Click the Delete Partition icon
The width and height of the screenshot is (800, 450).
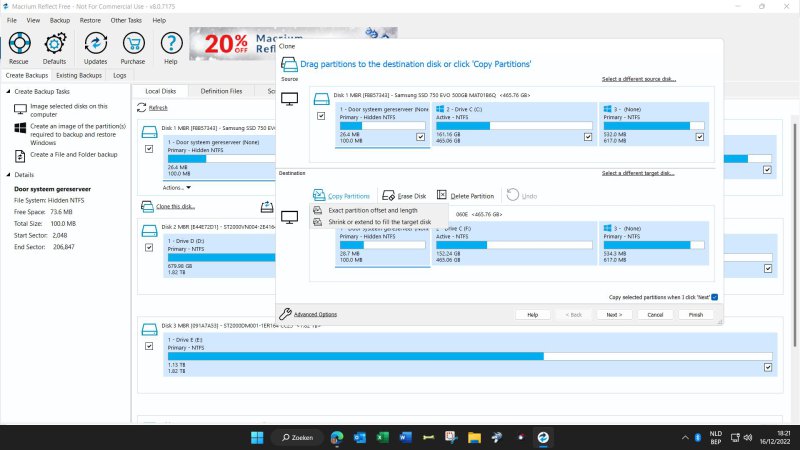[x=442, y=195]
